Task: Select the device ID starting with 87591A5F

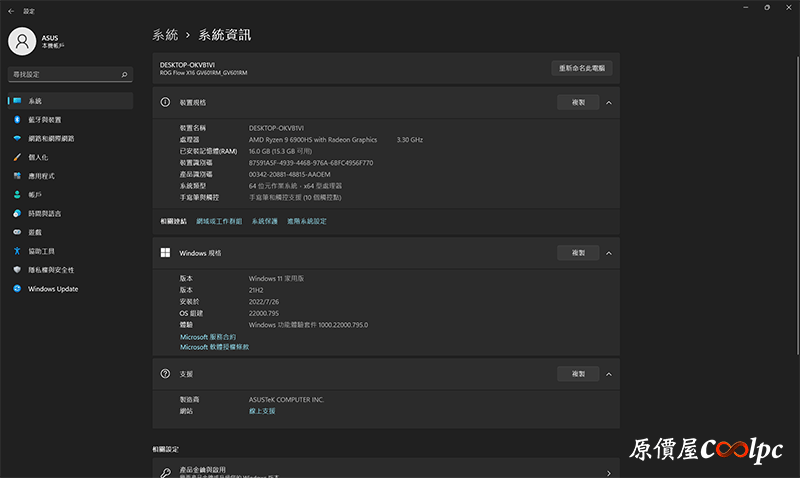Action: click(x=311, y=163)
